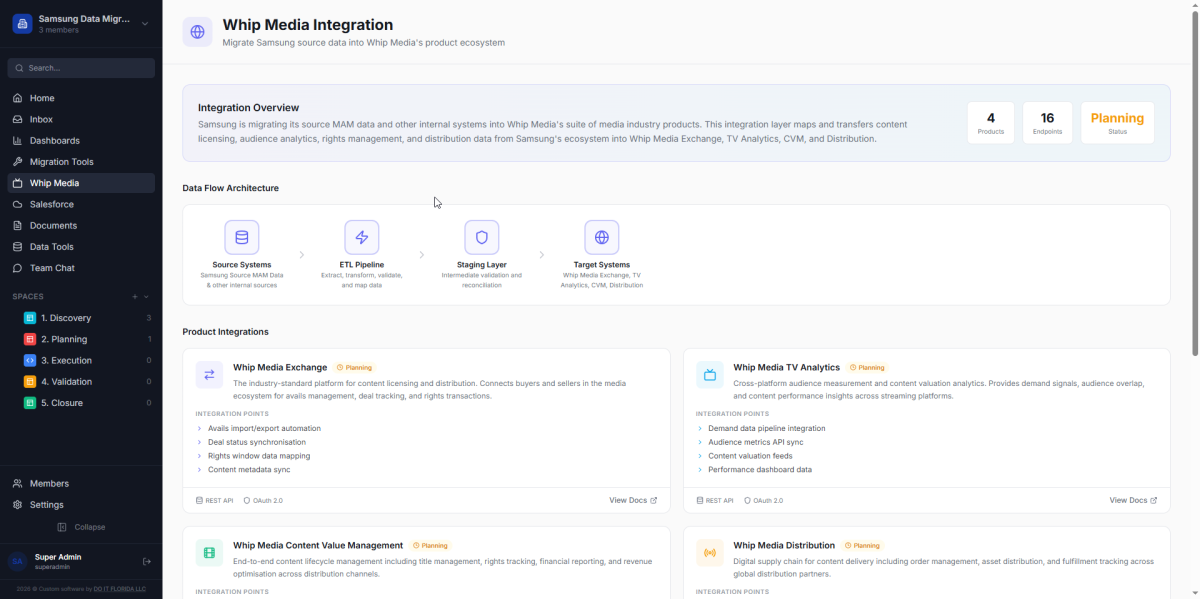Open the 2. Planning space
The image size is (1200, 599).
click(63, 339)
